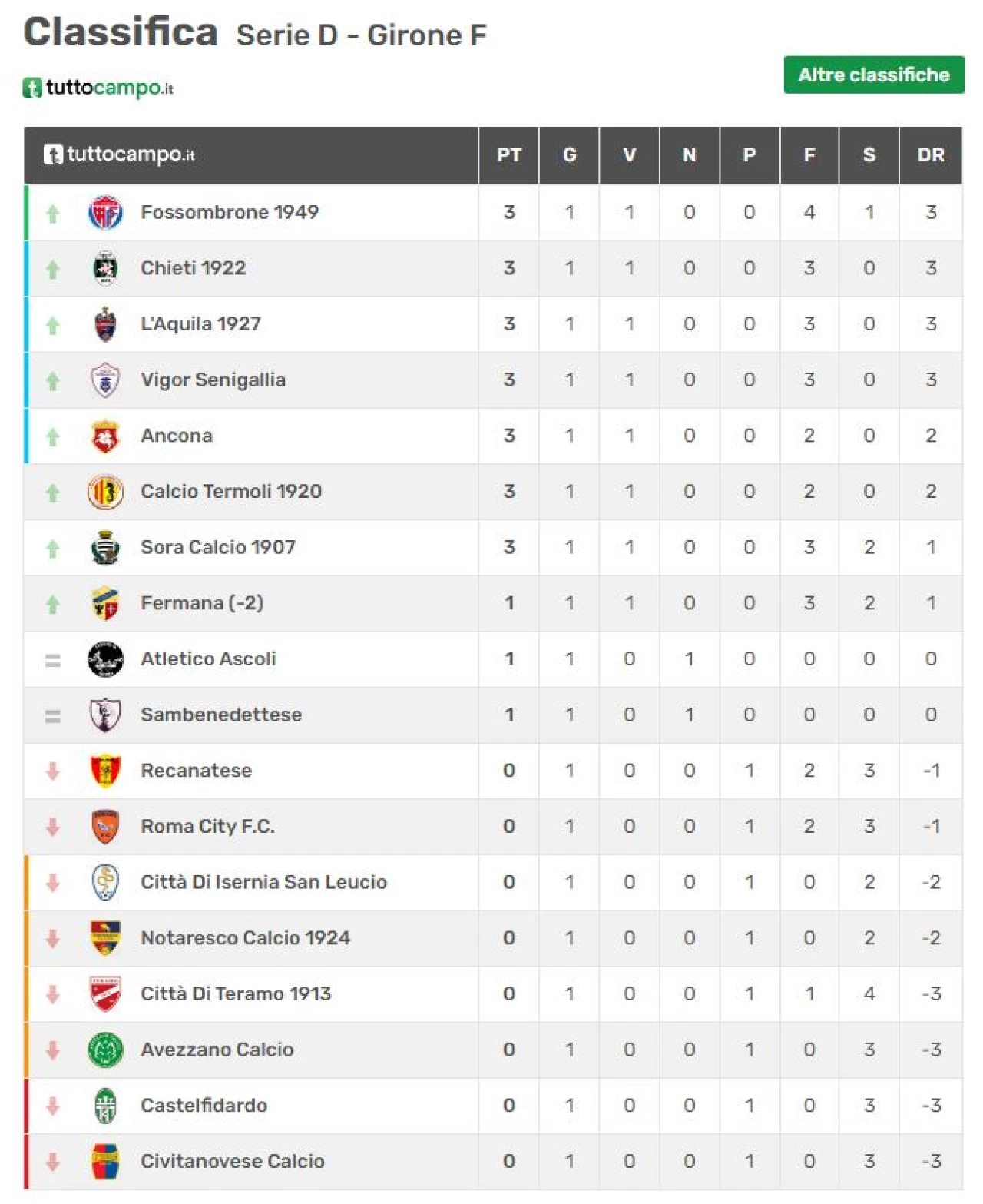The height and width of the screenshot is (1204, 983).
Task: Click the tuttocampo.it logo in the table header
Action: (x=119, y=154)
